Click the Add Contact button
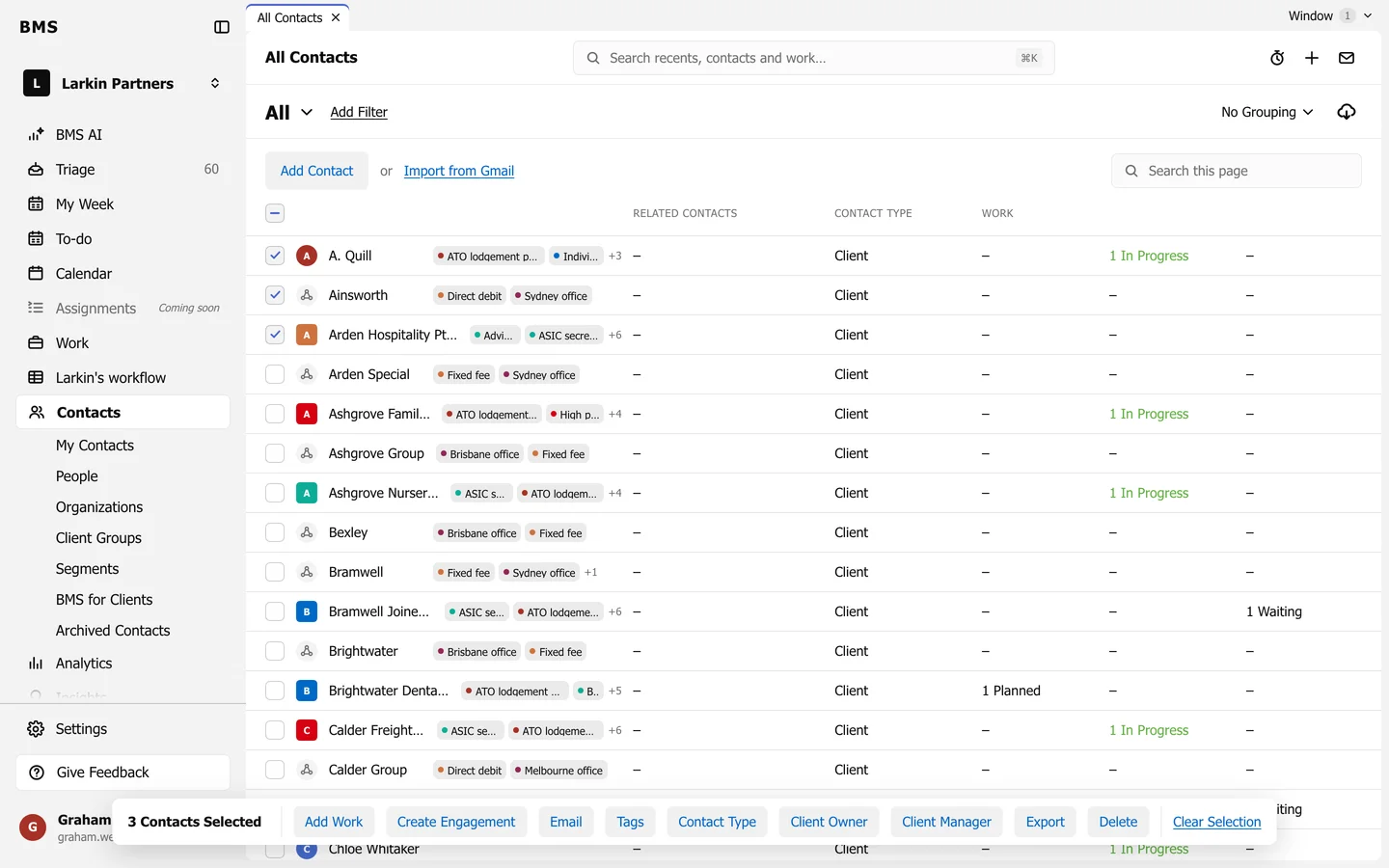Image resolution: width=1389 pixels, height=868 pixels. coord(316,171)
